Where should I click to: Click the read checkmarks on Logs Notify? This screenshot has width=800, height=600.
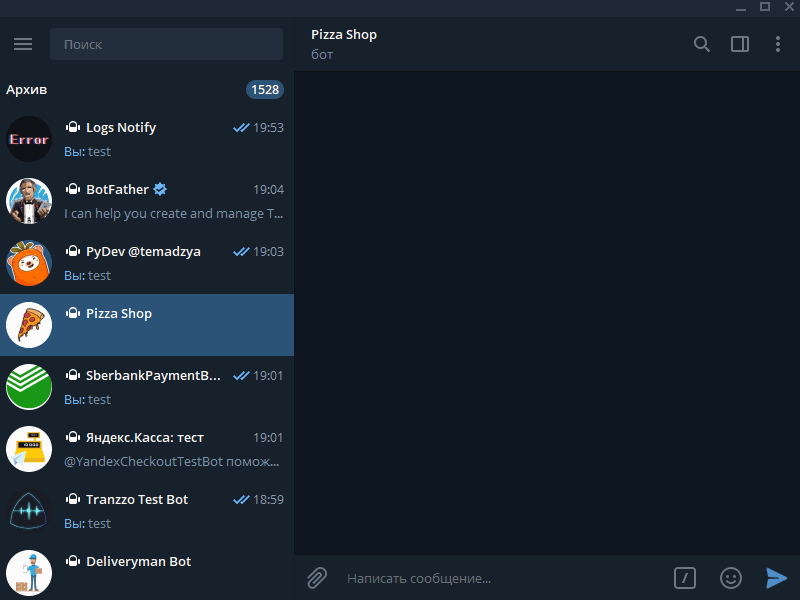(x=241, y=128)
